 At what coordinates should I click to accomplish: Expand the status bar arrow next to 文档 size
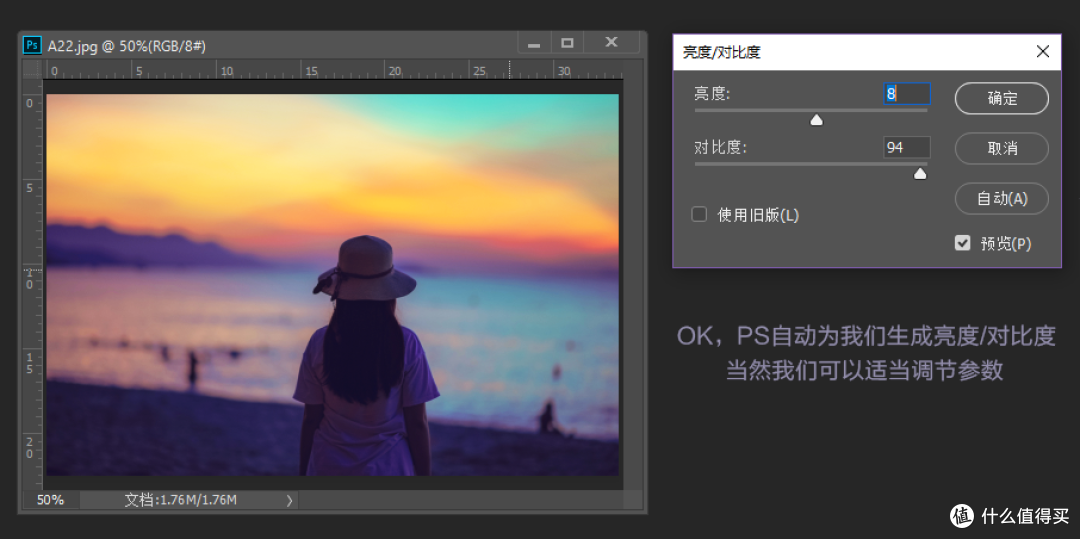pos(289,500)
